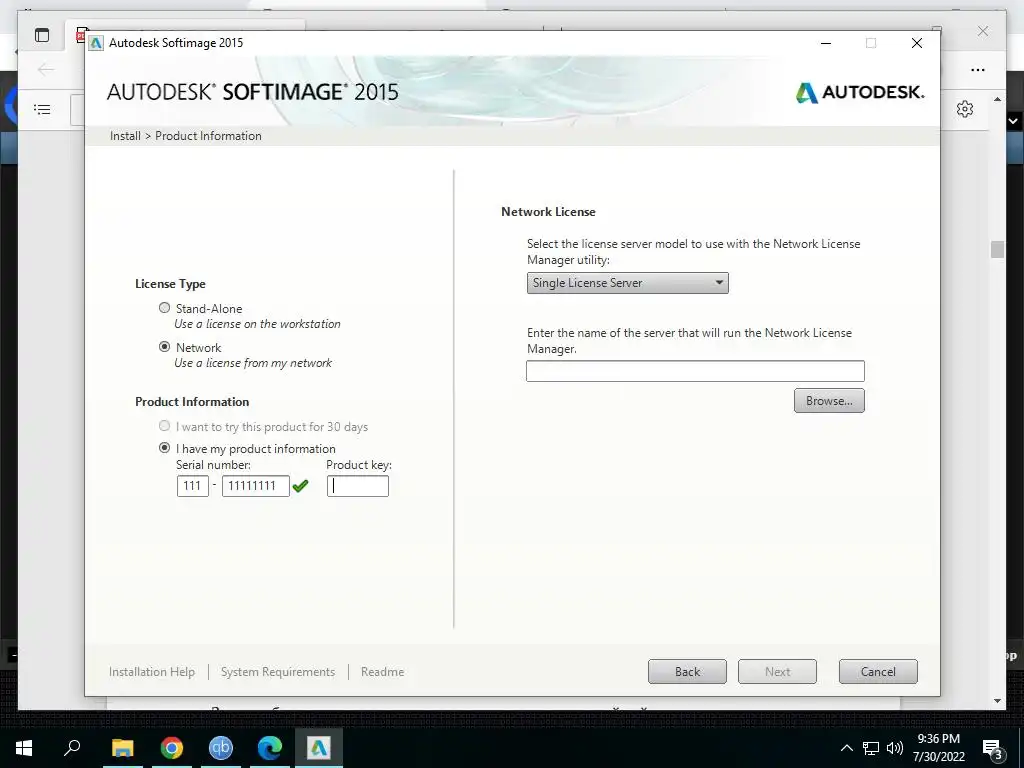Open the System Requirements link
This screenshot has height=768, width=1024.
click(x=278, y=671)
